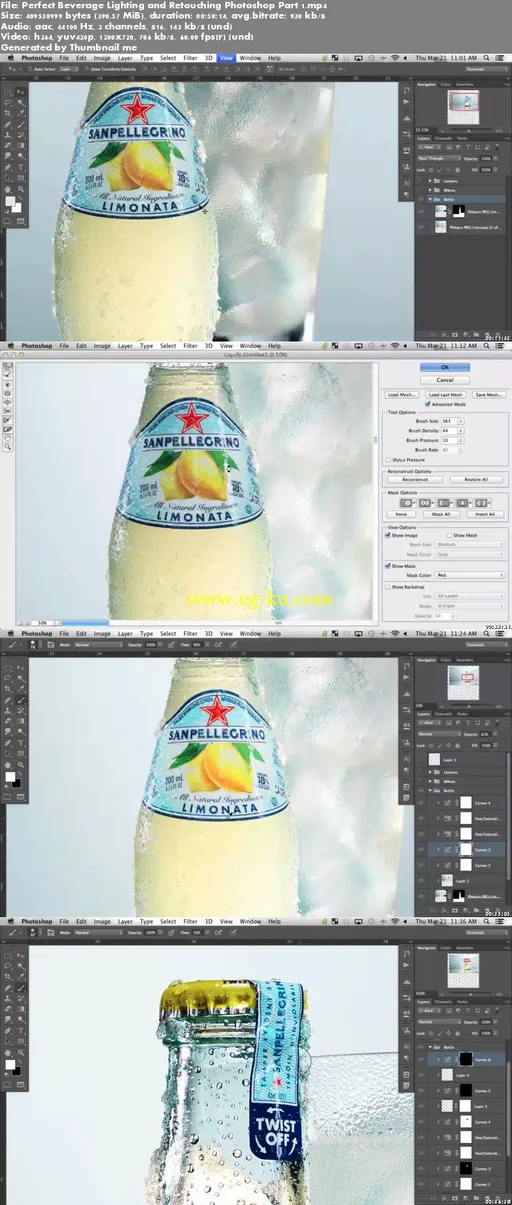Switch to Channels tab in 11:01 AM screenshot
512x1205 pixels.
pyautogui.click(x=443, y=138)
